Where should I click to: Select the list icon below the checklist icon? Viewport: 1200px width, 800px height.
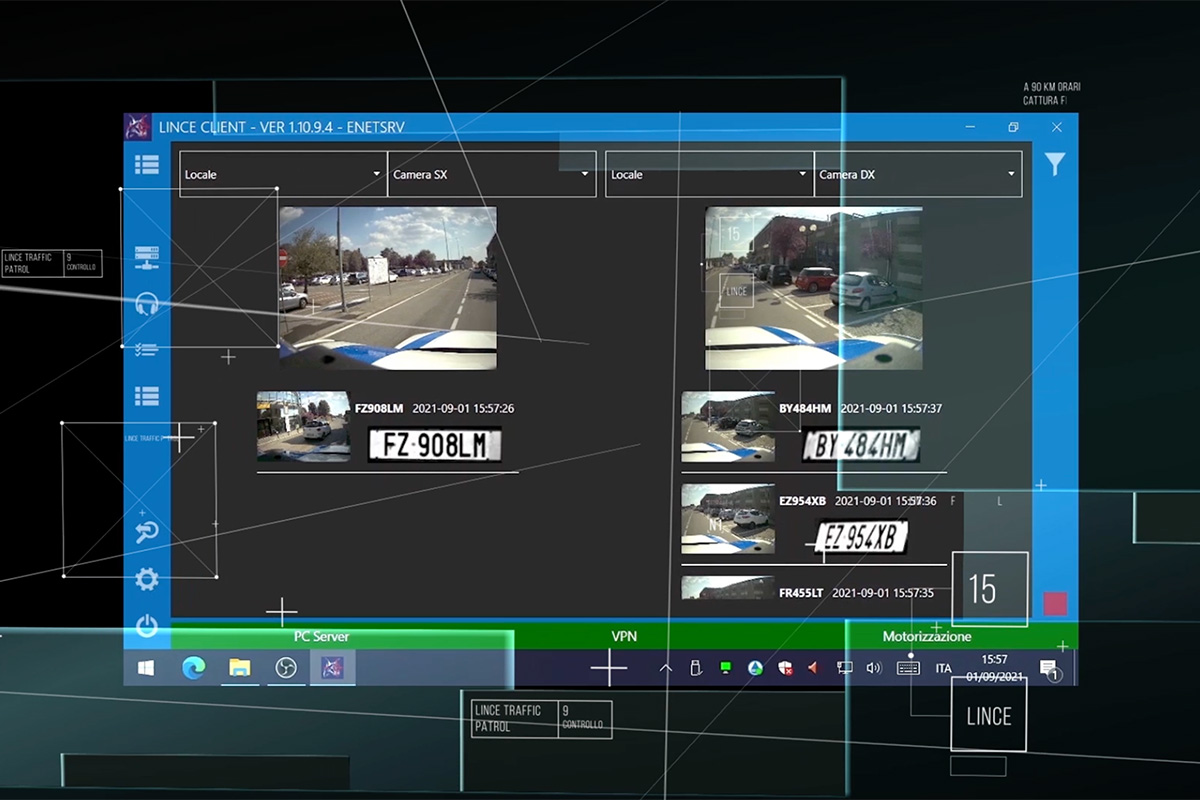[x=147, y=396]
